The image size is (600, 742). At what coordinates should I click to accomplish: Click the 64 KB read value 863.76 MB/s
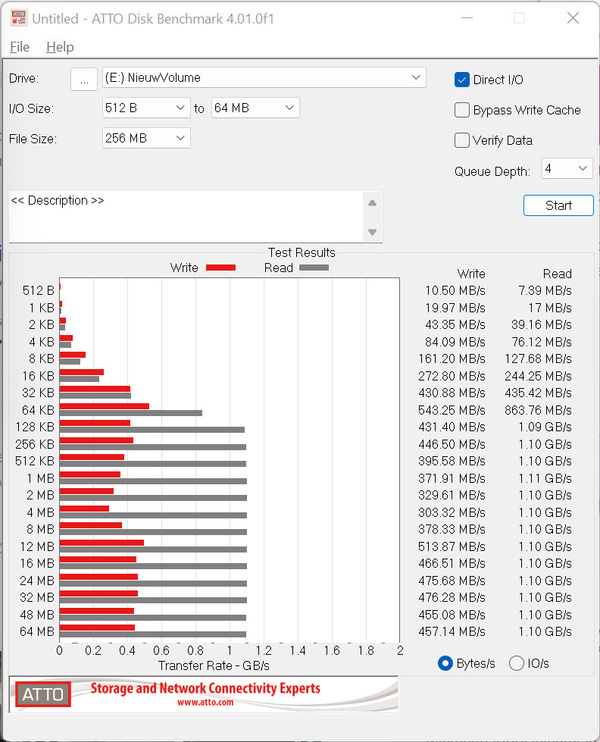coord(538,410)
